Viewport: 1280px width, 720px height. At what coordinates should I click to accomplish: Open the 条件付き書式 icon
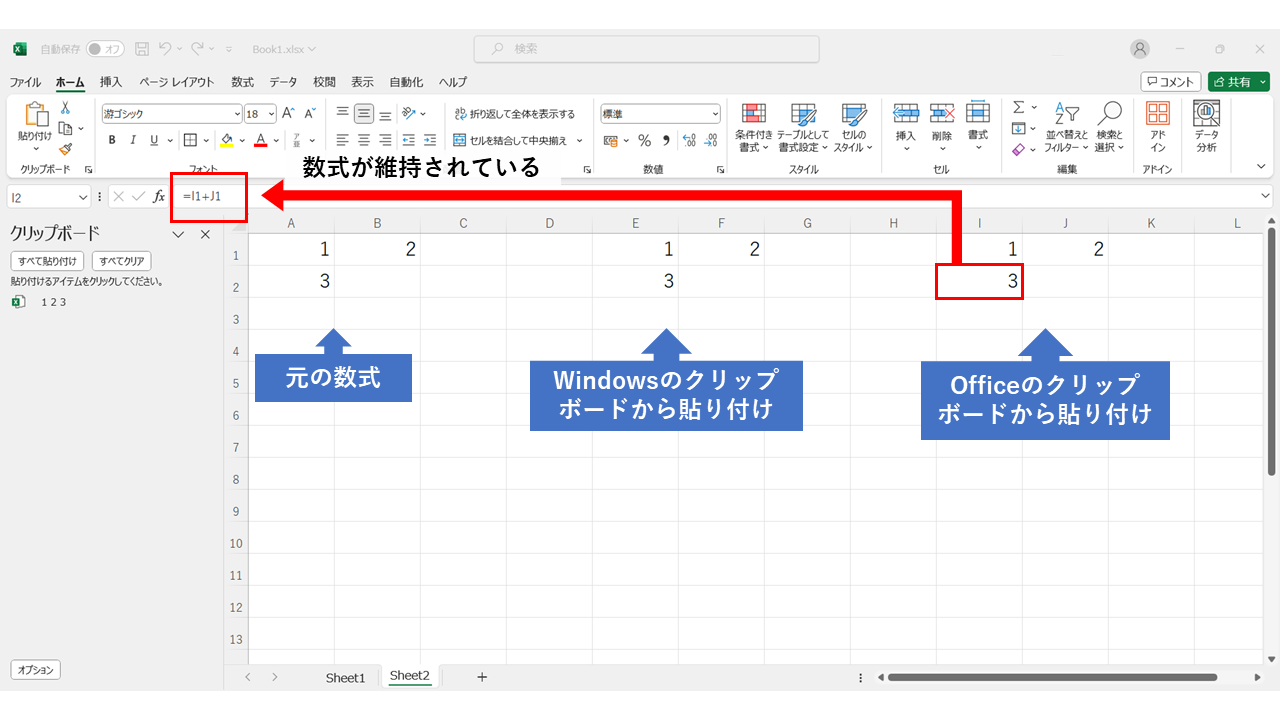pyautogui.click(x=754, y=127)
